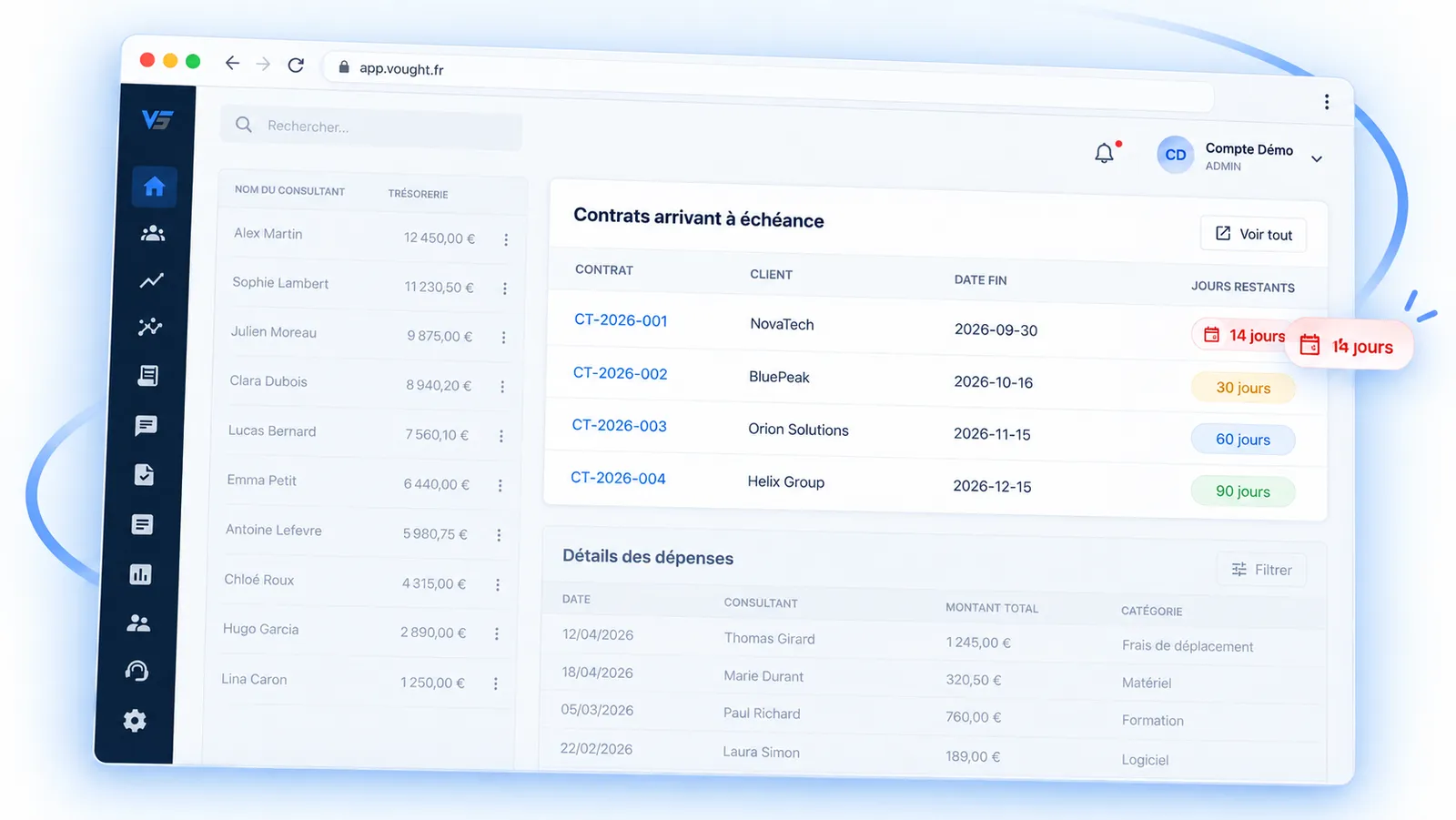Screen dimensions: 1456x820
Task: Open the bar chart reports sidebar icon
Action: coord(140,574)
